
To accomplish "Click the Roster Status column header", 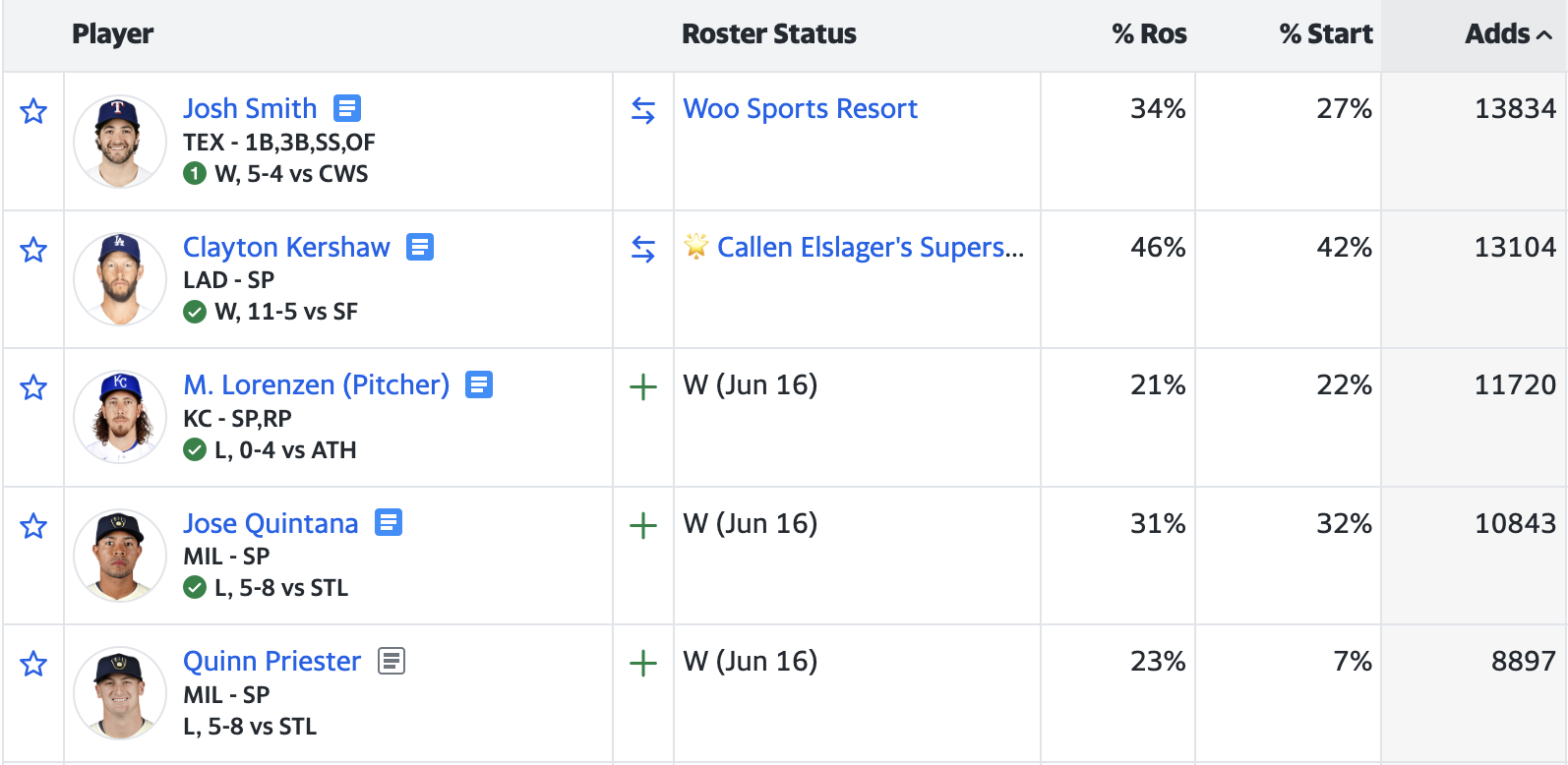I will click(x=768, y=34).
